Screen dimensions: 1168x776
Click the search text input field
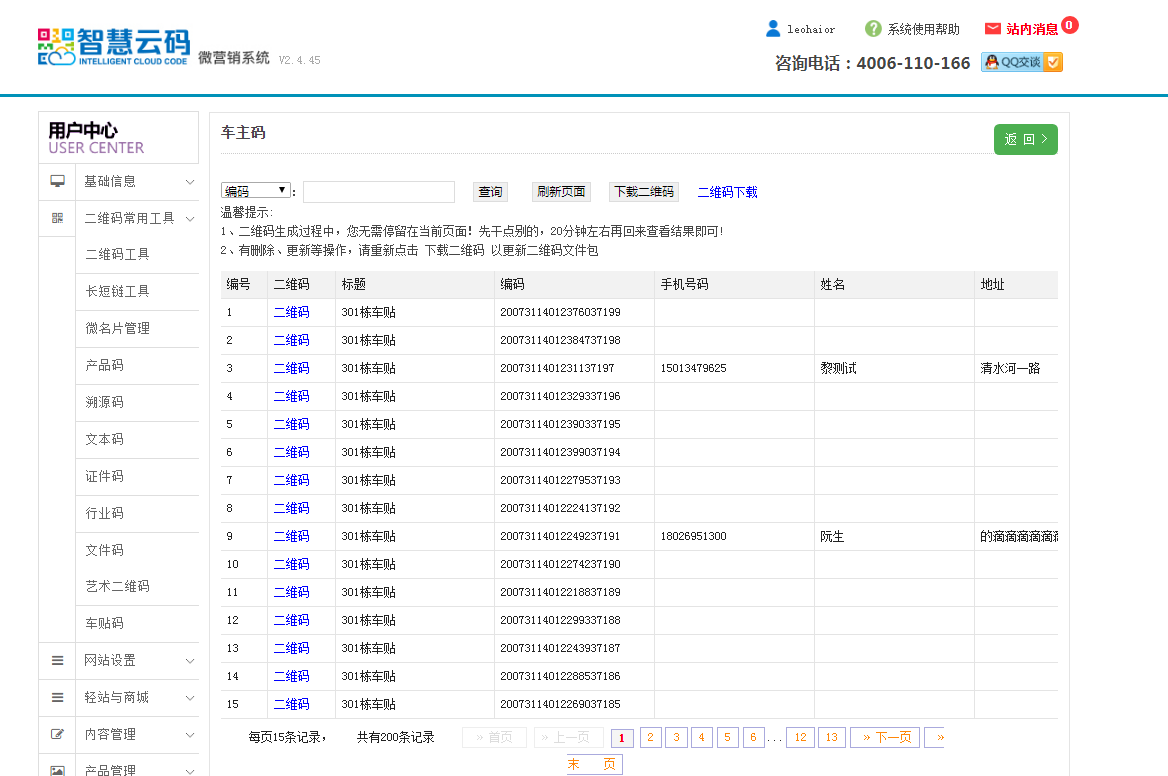click(379, 192)
